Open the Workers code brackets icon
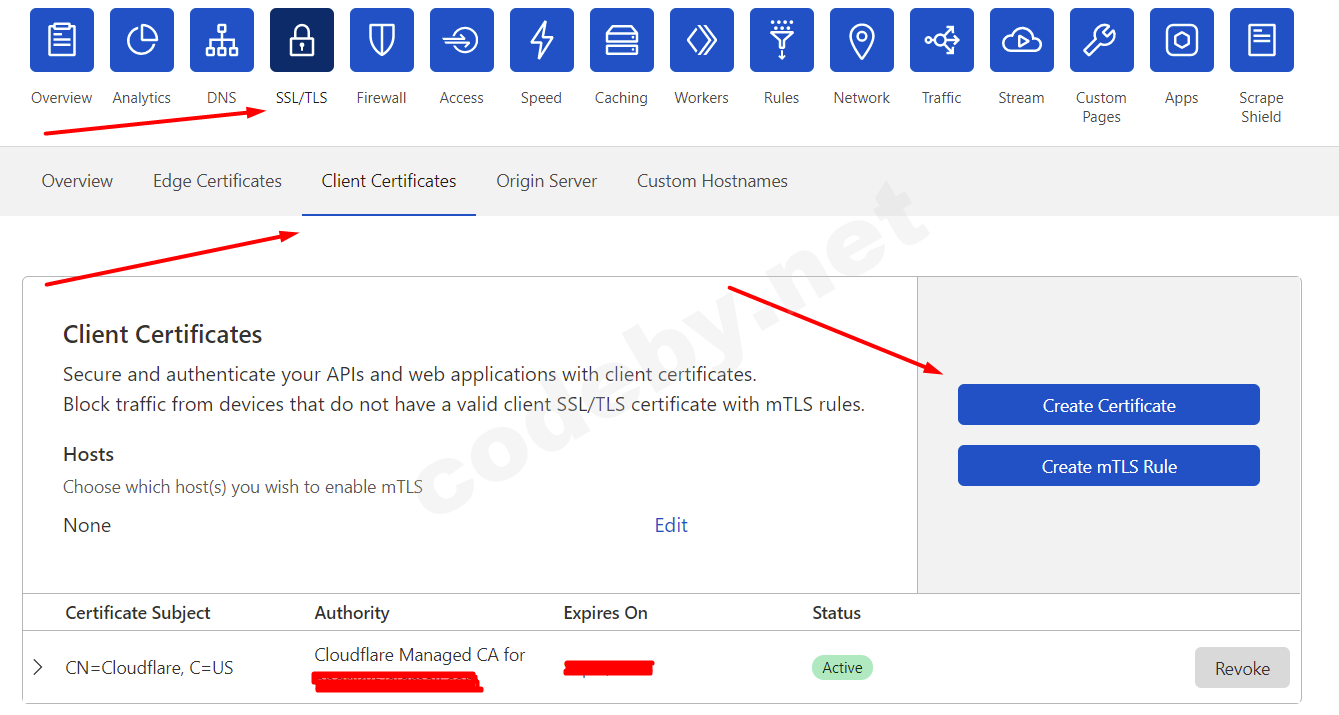Image resolution: width=1339 pixels, height=715 pixels. click(702, 40)
